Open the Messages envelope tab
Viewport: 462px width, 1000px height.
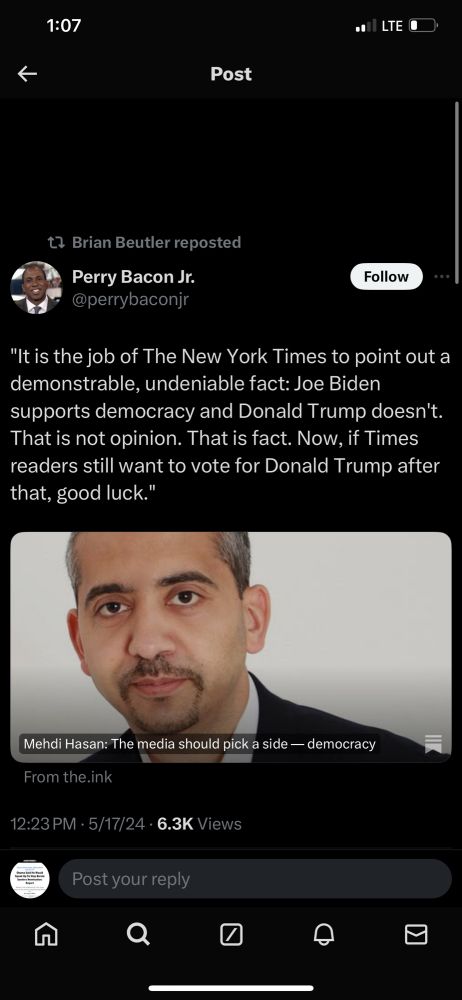pyautogui.click(x=416, y=934)
